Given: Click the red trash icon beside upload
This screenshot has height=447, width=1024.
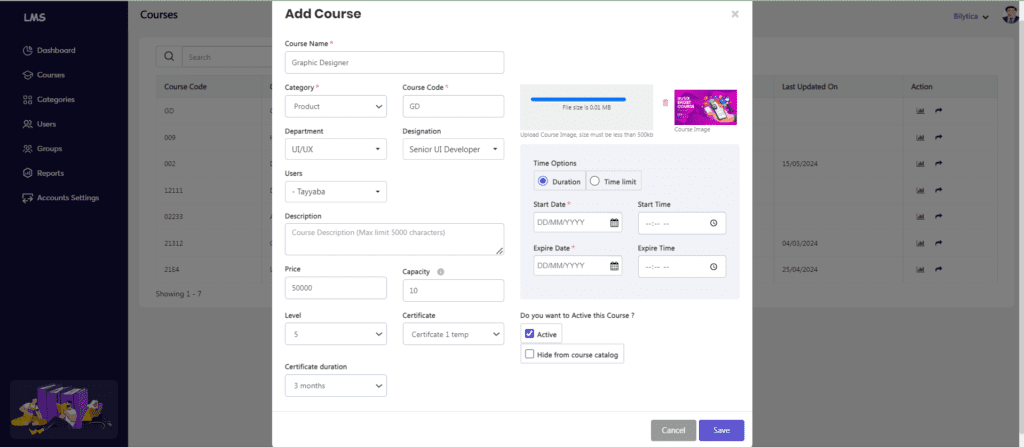Looking at the screenshot, I should point(665,103).
